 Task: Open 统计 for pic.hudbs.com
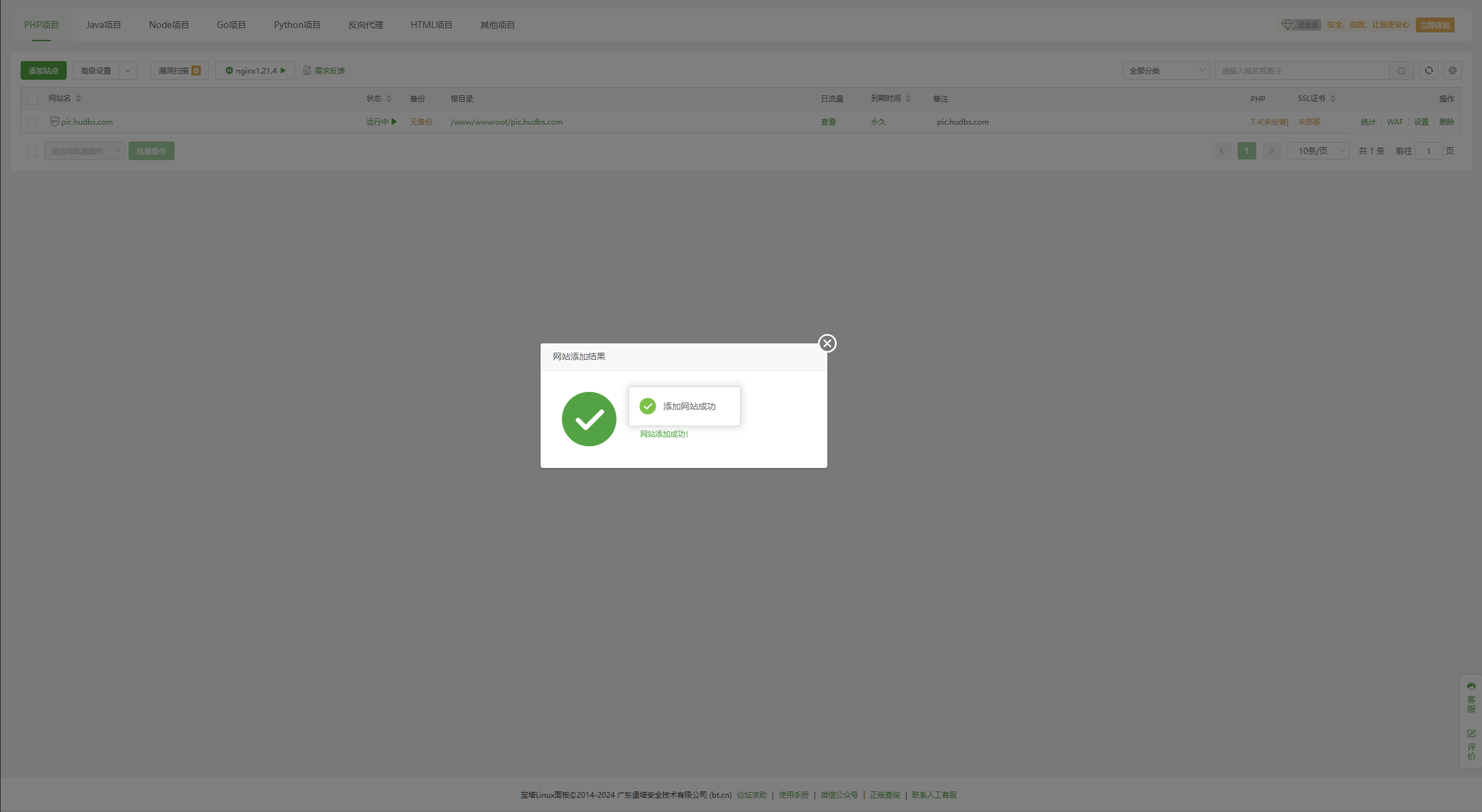point(1368,122)
